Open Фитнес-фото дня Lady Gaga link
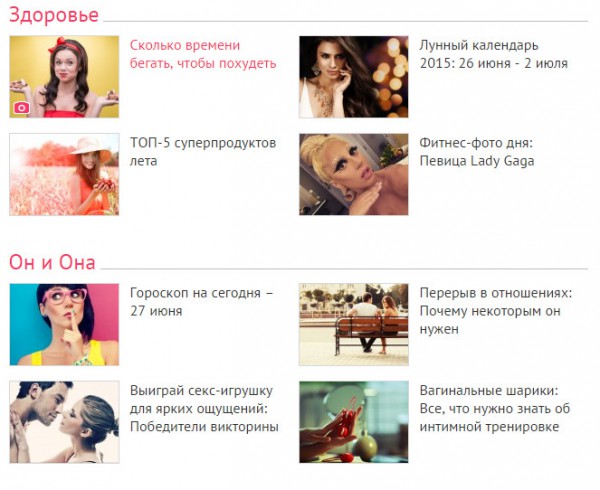Screen dimensions: 600x490 [x=477, y=151]
